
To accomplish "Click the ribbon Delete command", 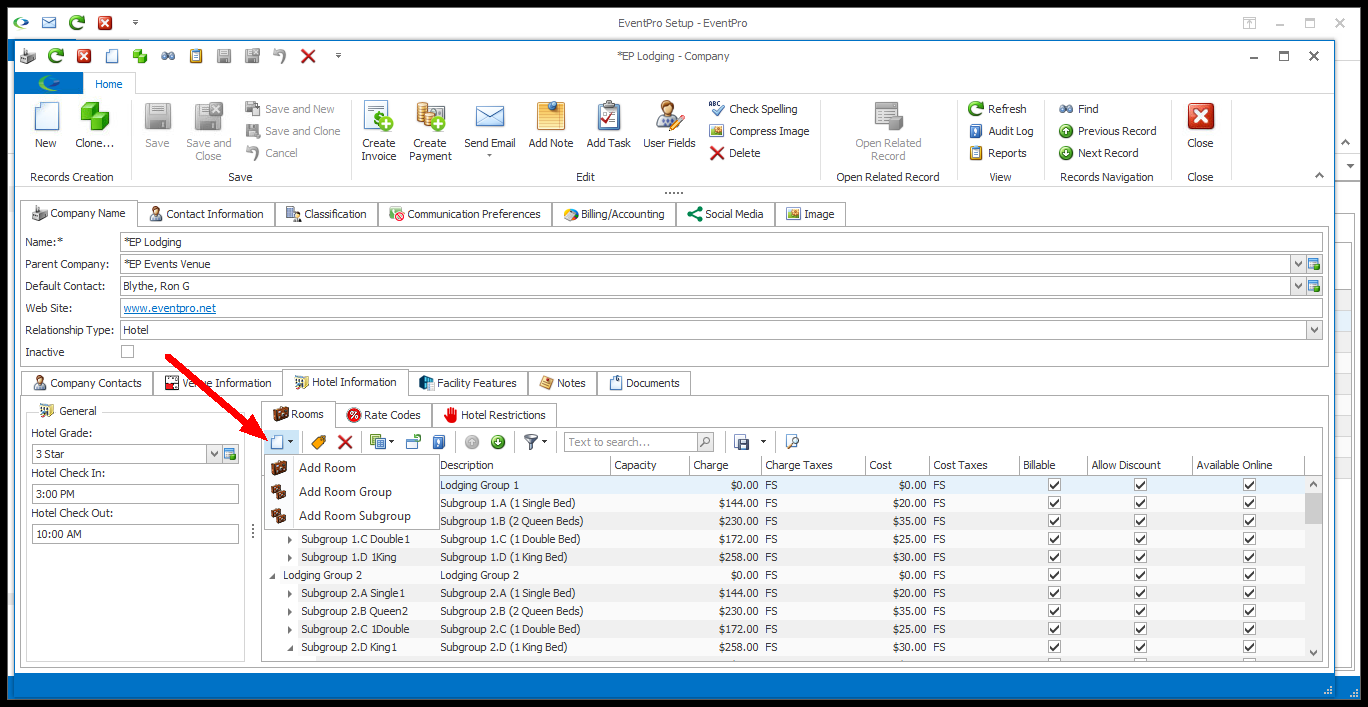I will pyautogui.click(x=735, y=153).
